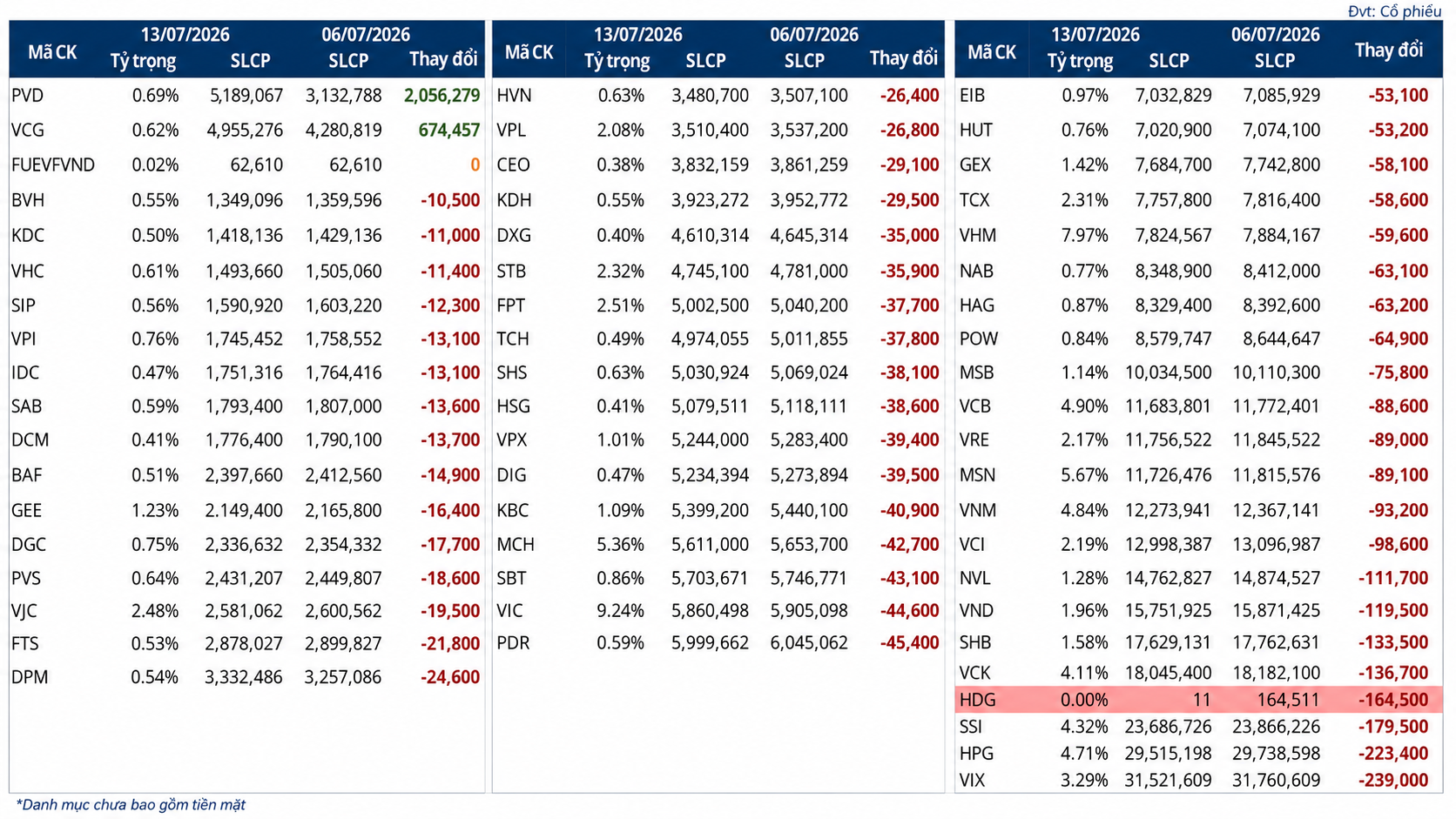Select the SBT ticker cell
Viewport: 1456px width, 819px height.
tap(511, 579)
